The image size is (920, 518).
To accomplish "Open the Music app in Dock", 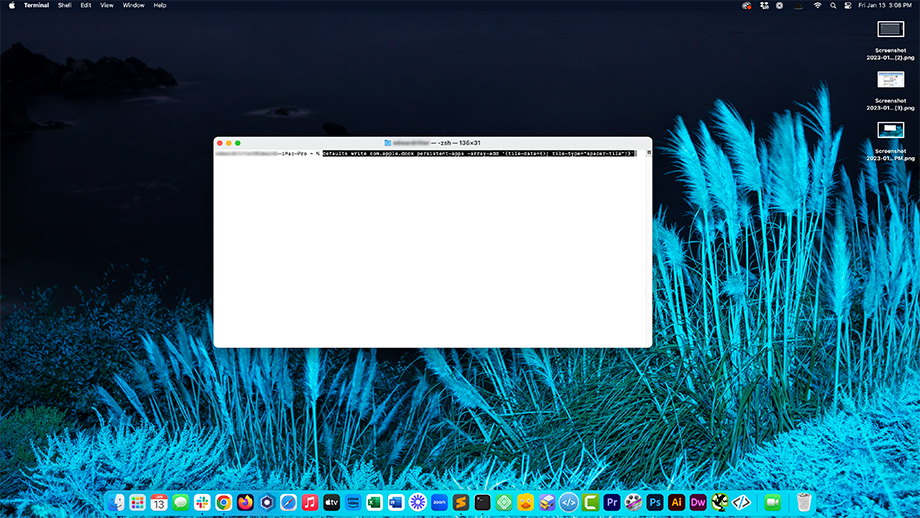I will pyautogui.click(x=310, y=502).
